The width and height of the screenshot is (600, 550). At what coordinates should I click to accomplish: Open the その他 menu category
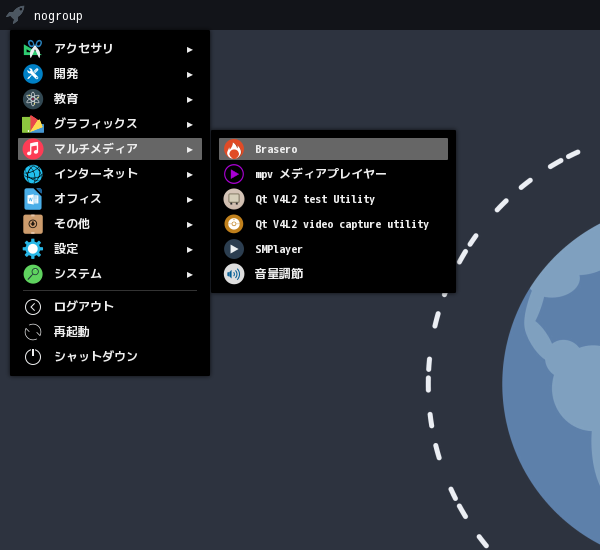pyautogui.click(x=110, y=224)
